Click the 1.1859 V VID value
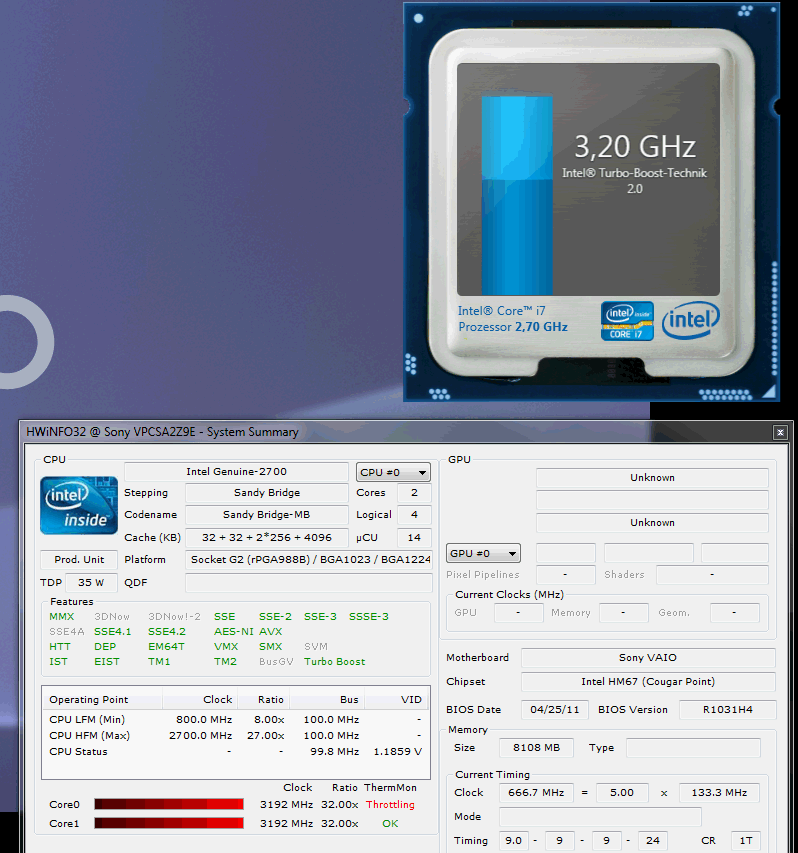Image resolution: width=798 pixels, height=853 pixels. coord(398,752)
